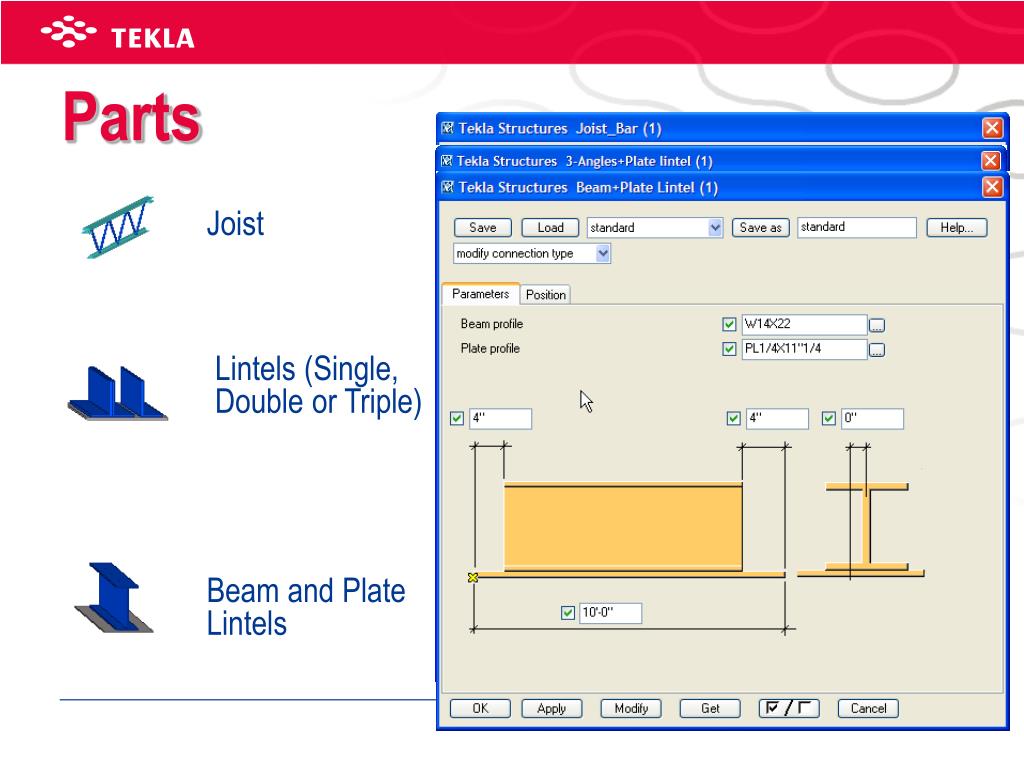Click the 0" offset field
1024x768 pixels.
click(872, 419)
